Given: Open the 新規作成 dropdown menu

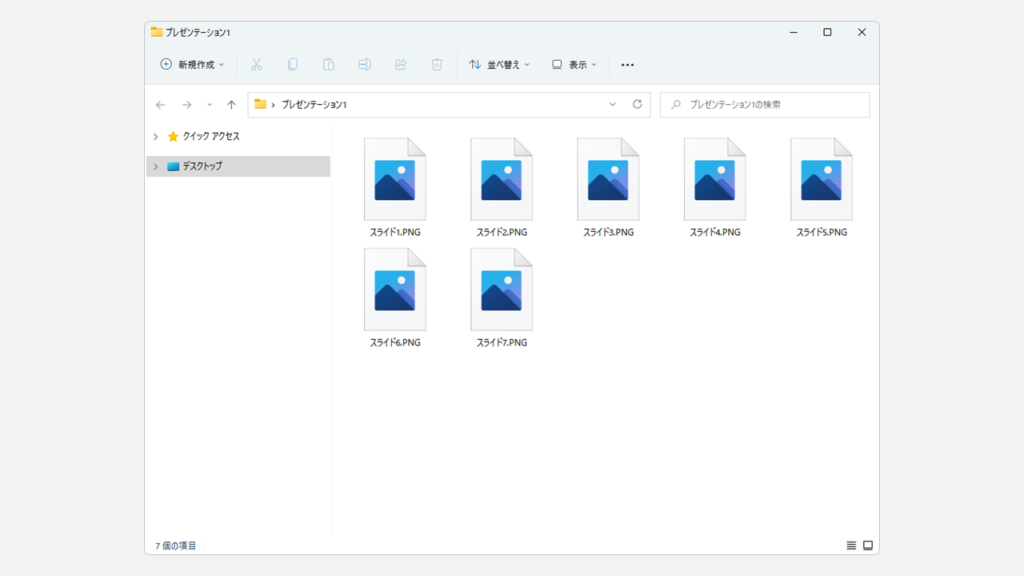Looking at the screenshot, I should (192, 64).
